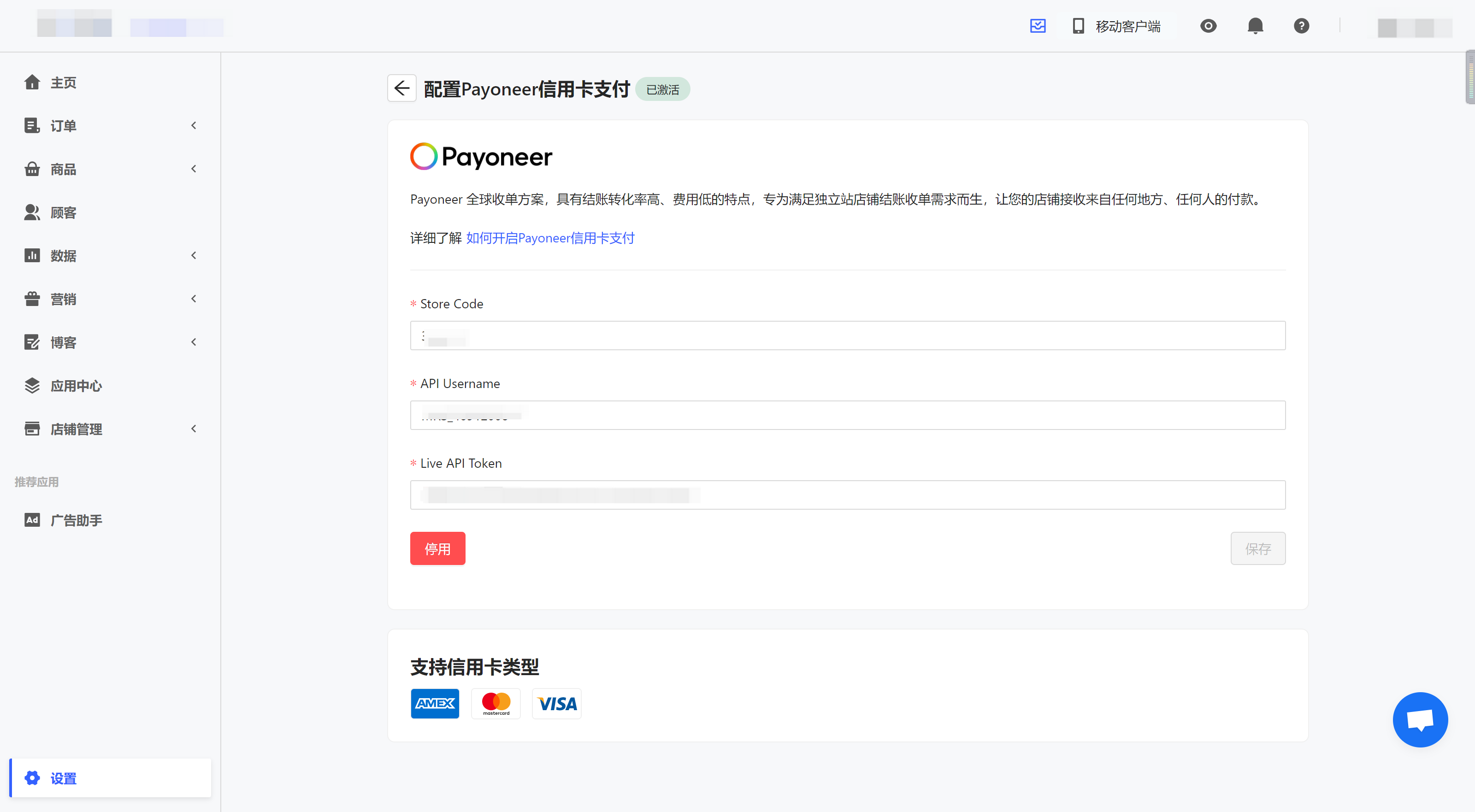Viewport: 1475px width, 812px height.
Task: Click the orders icon beside 订单
Action: point(32,125)
